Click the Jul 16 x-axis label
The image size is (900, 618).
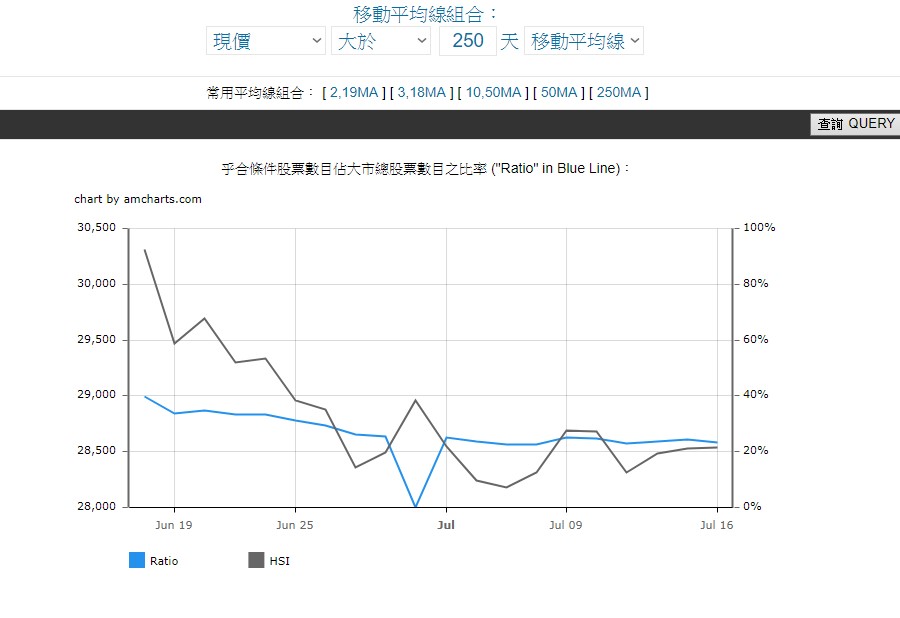[717, 525]
